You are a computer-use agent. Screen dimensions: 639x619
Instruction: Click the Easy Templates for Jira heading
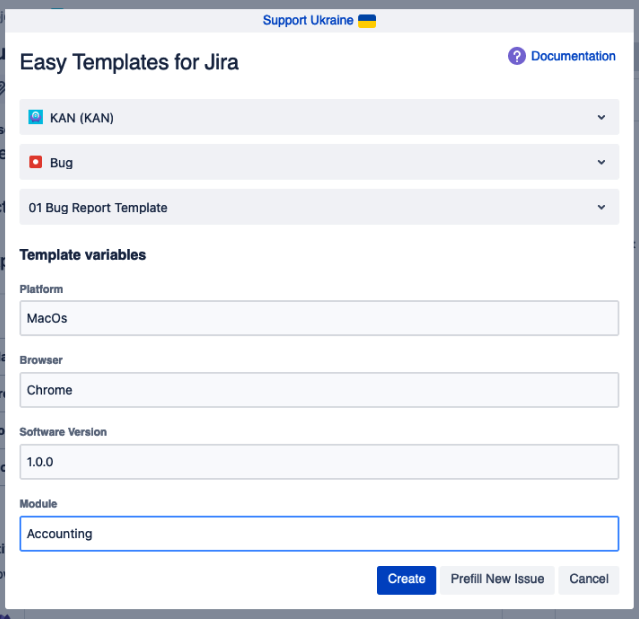tap(129, 62)
